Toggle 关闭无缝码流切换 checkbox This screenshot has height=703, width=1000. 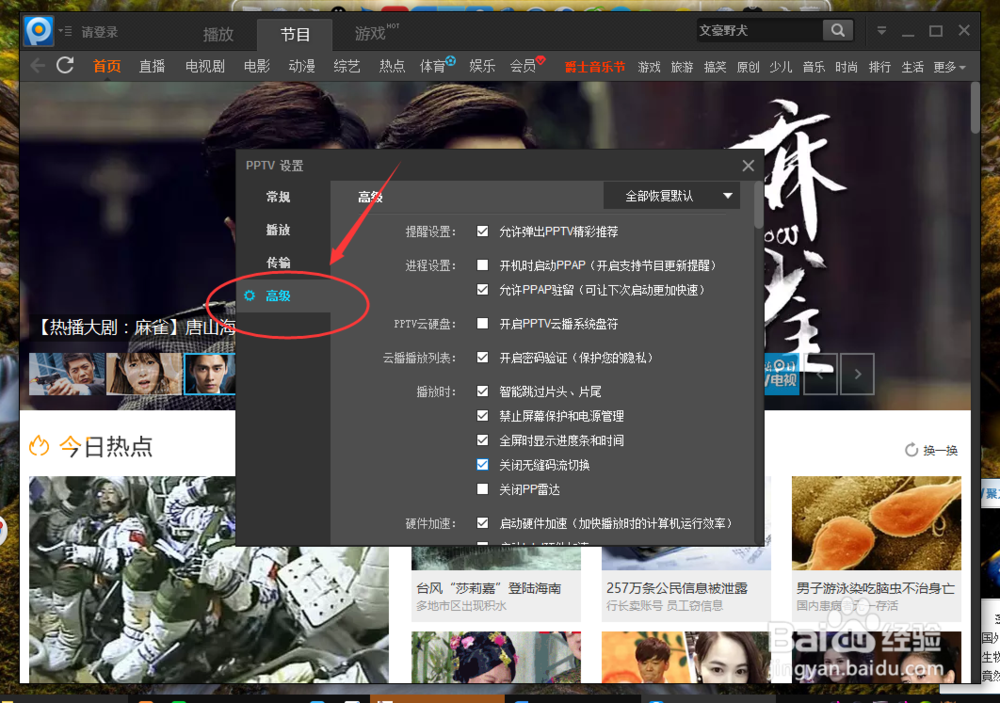(483, 464)
